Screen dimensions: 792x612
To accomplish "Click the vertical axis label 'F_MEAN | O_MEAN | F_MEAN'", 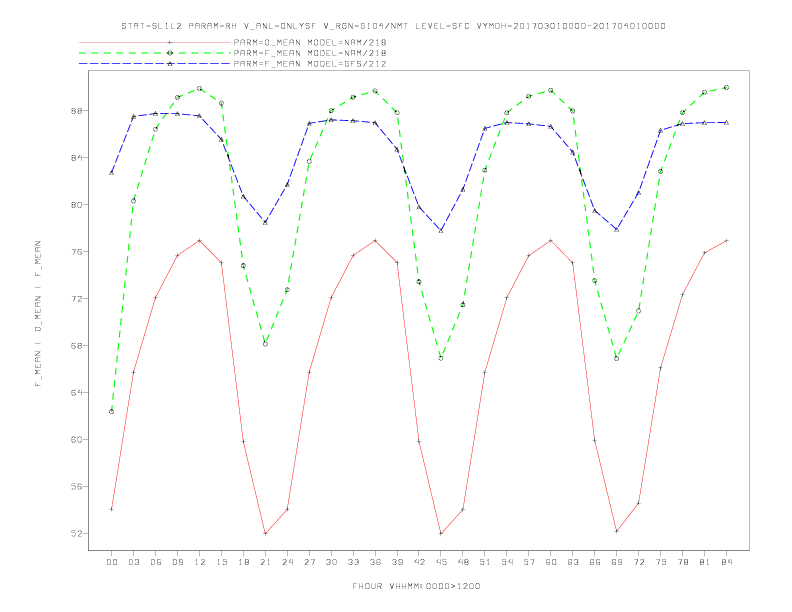I will pos(38,314).
